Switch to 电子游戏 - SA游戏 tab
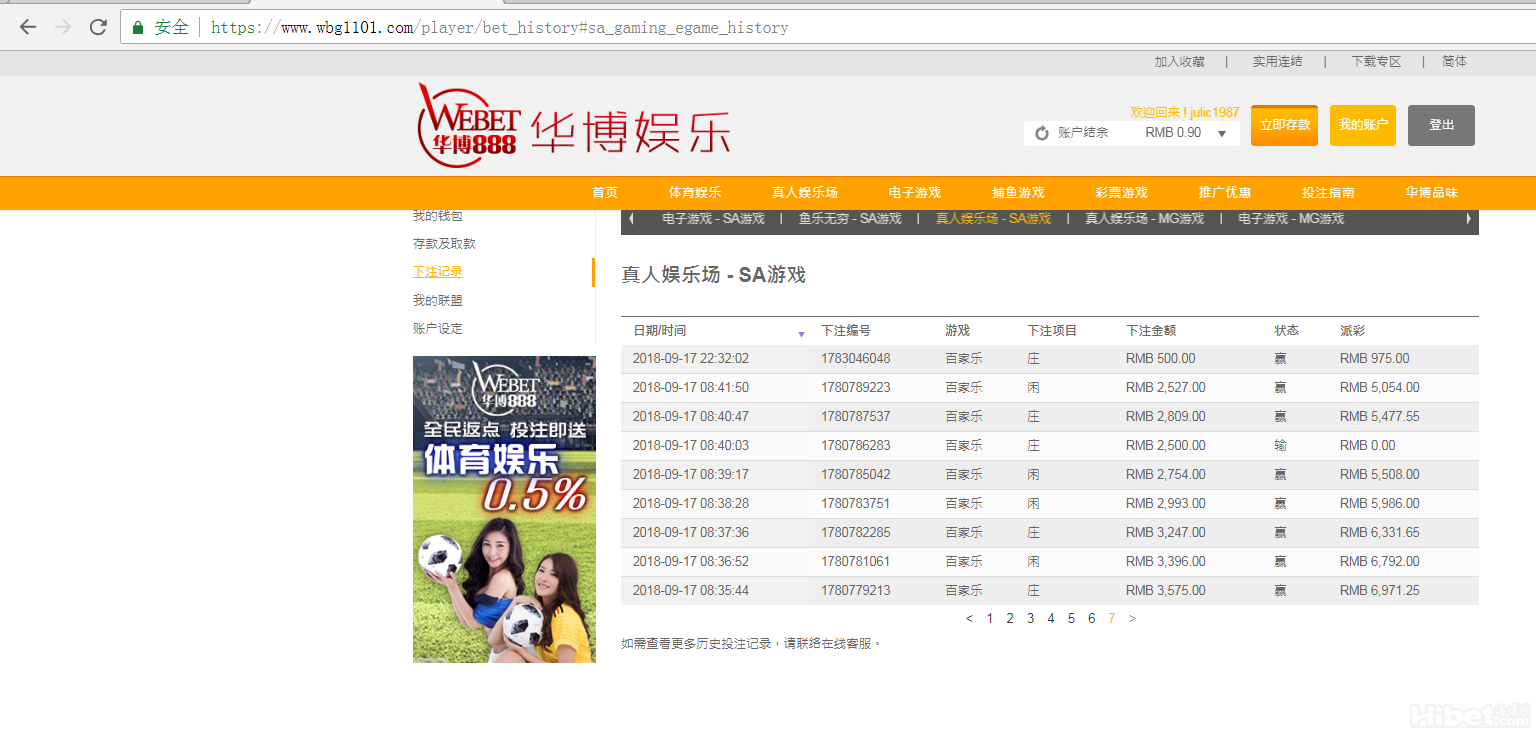1536x741 pixels. pyautogui.click(x=713, y=219)
